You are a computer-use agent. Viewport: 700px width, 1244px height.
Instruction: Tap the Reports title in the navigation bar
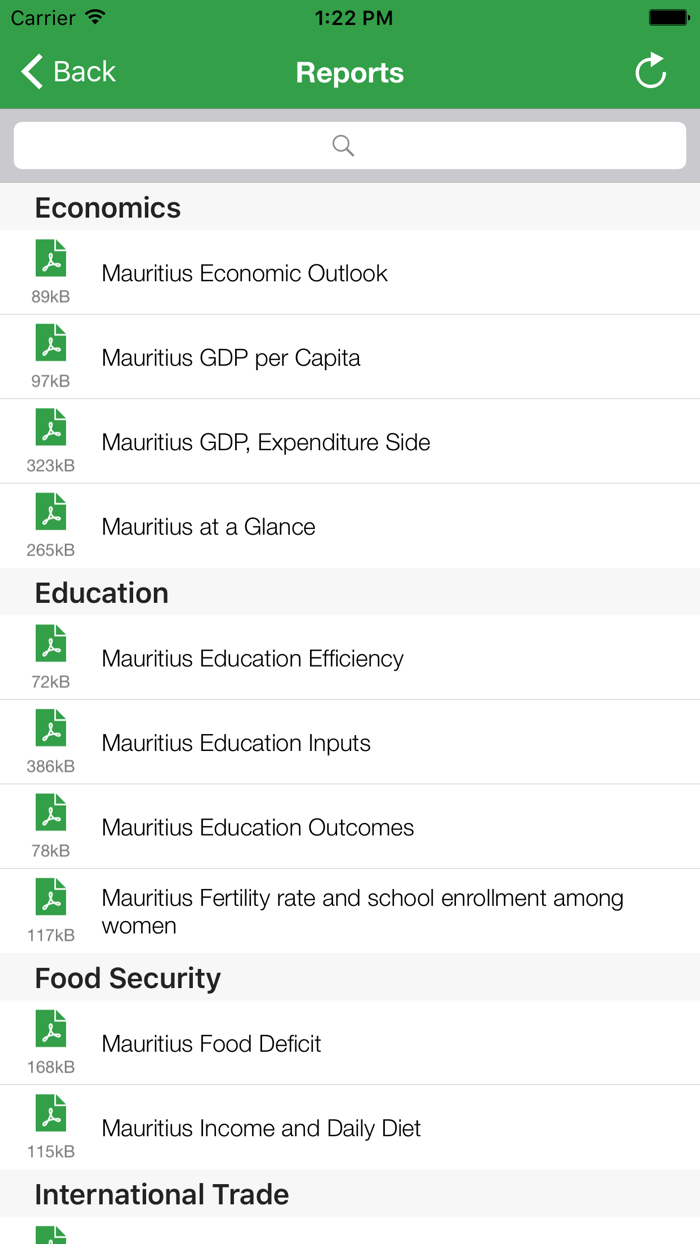[349, 72]
